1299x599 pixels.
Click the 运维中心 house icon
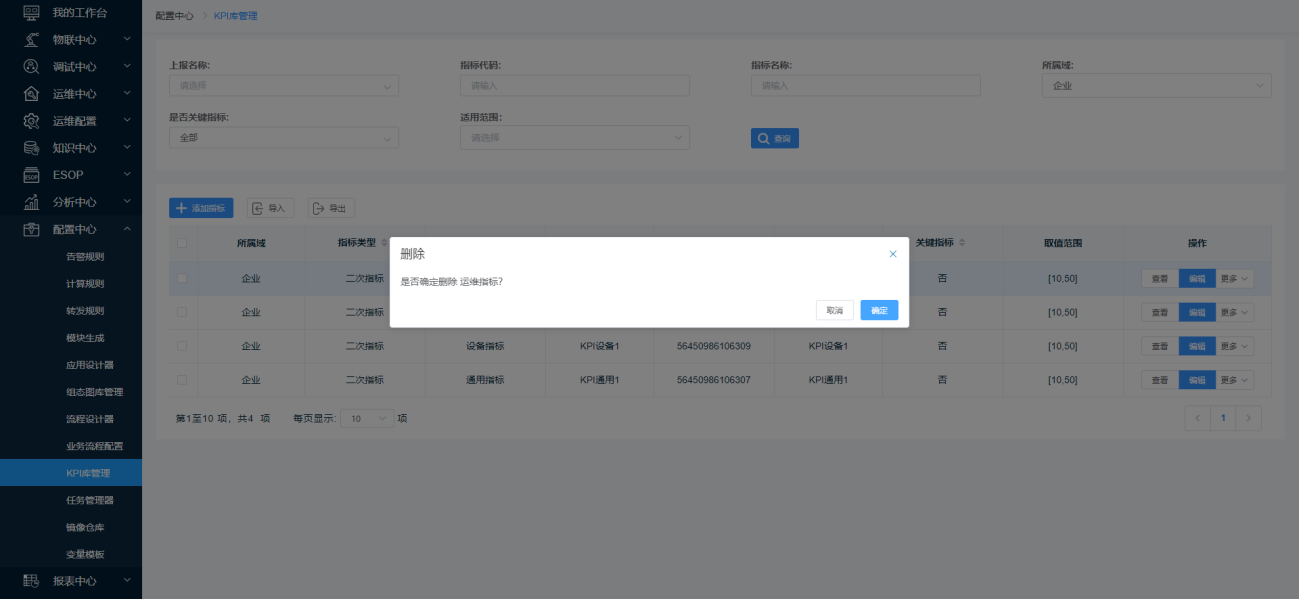31,94
